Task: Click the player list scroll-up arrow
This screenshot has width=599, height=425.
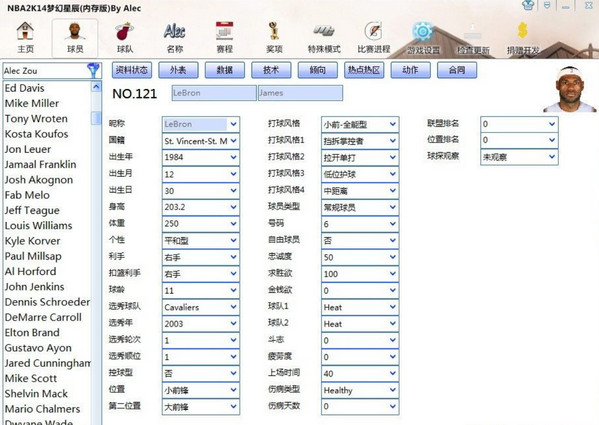Action: tap(96, 87)
